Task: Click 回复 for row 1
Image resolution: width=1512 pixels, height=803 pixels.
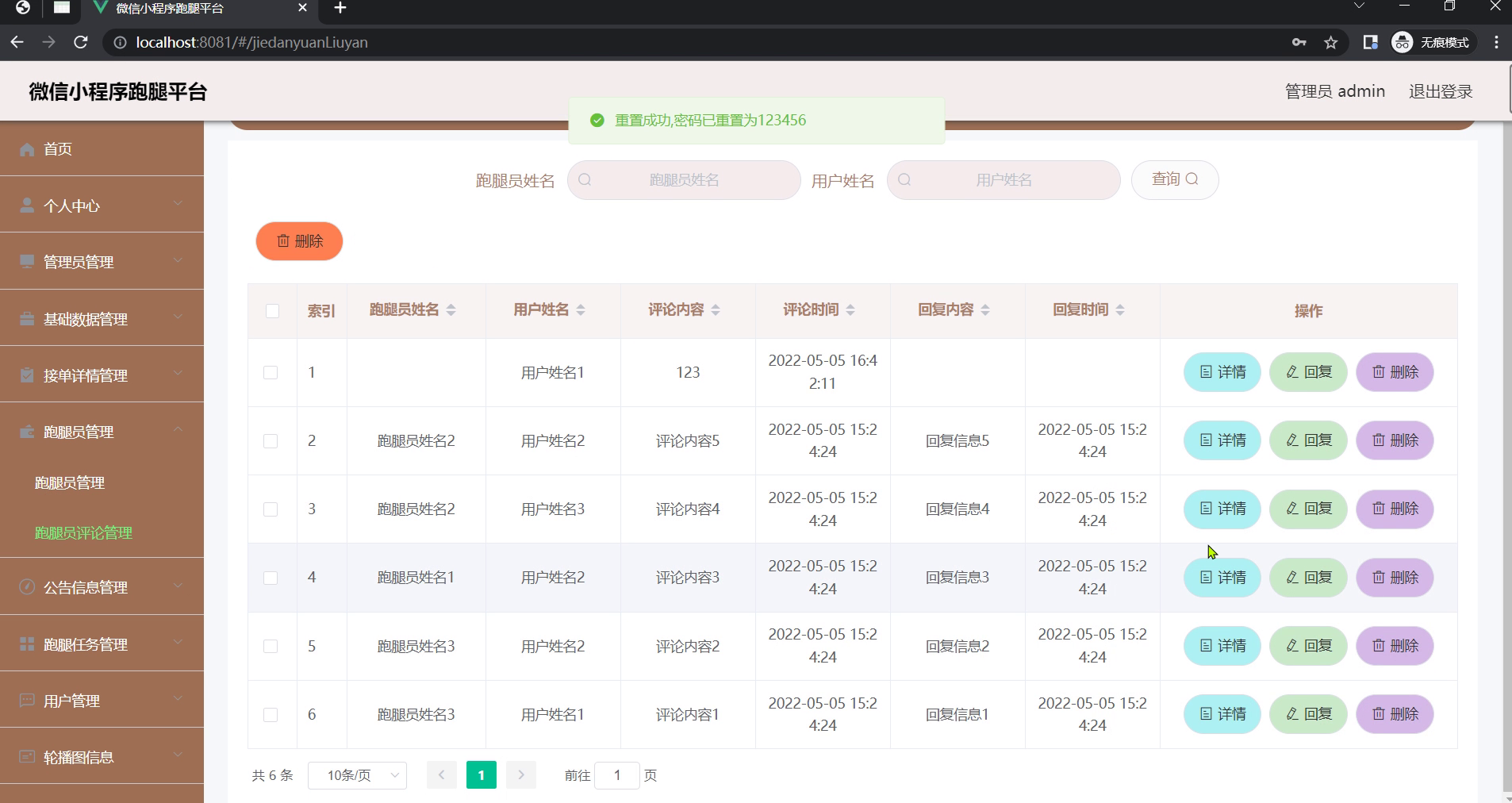Action: point(1308,372)
